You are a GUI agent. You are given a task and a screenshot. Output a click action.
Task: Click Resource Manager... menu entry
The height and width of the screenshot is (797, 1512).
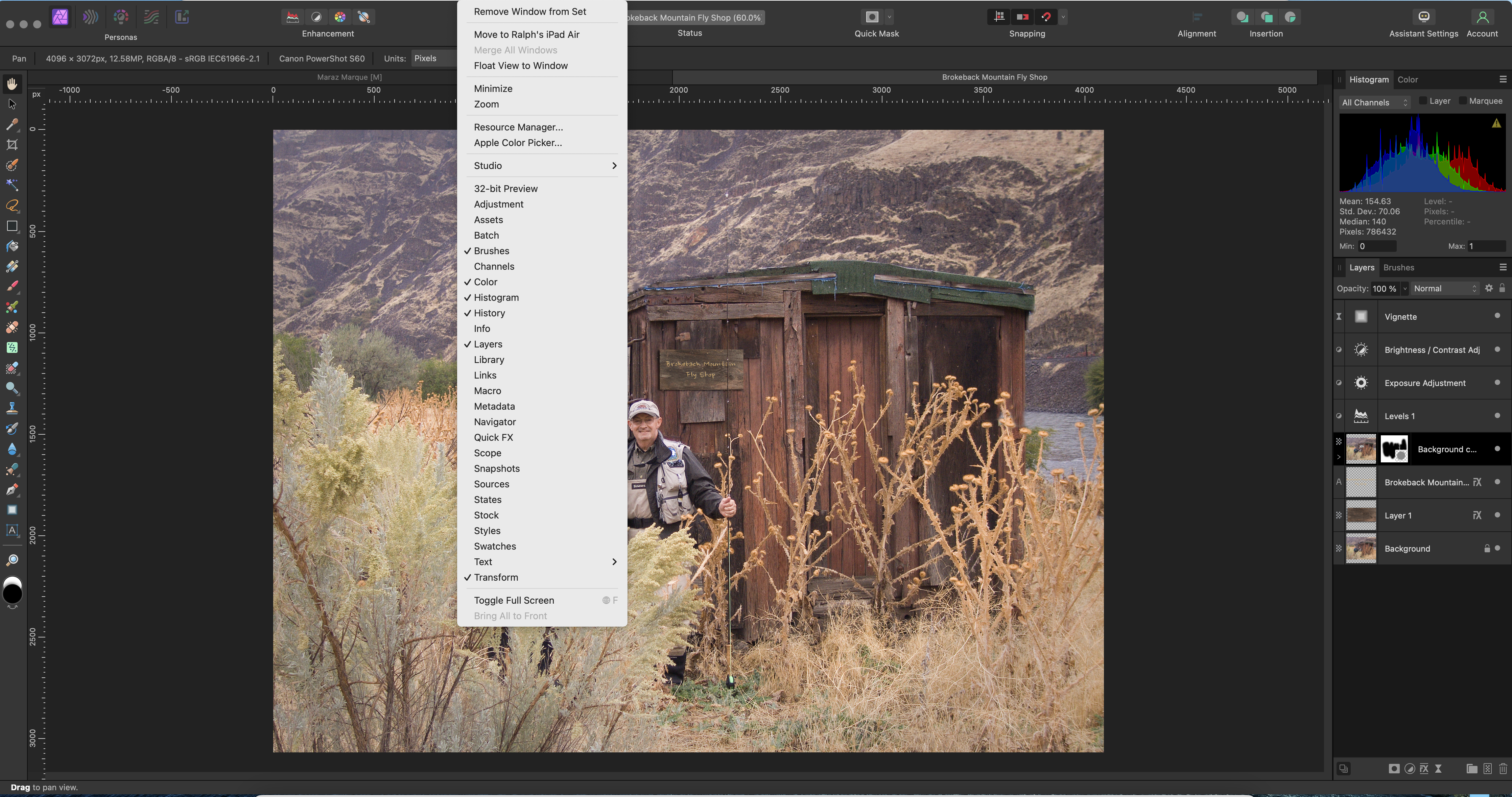518,127
